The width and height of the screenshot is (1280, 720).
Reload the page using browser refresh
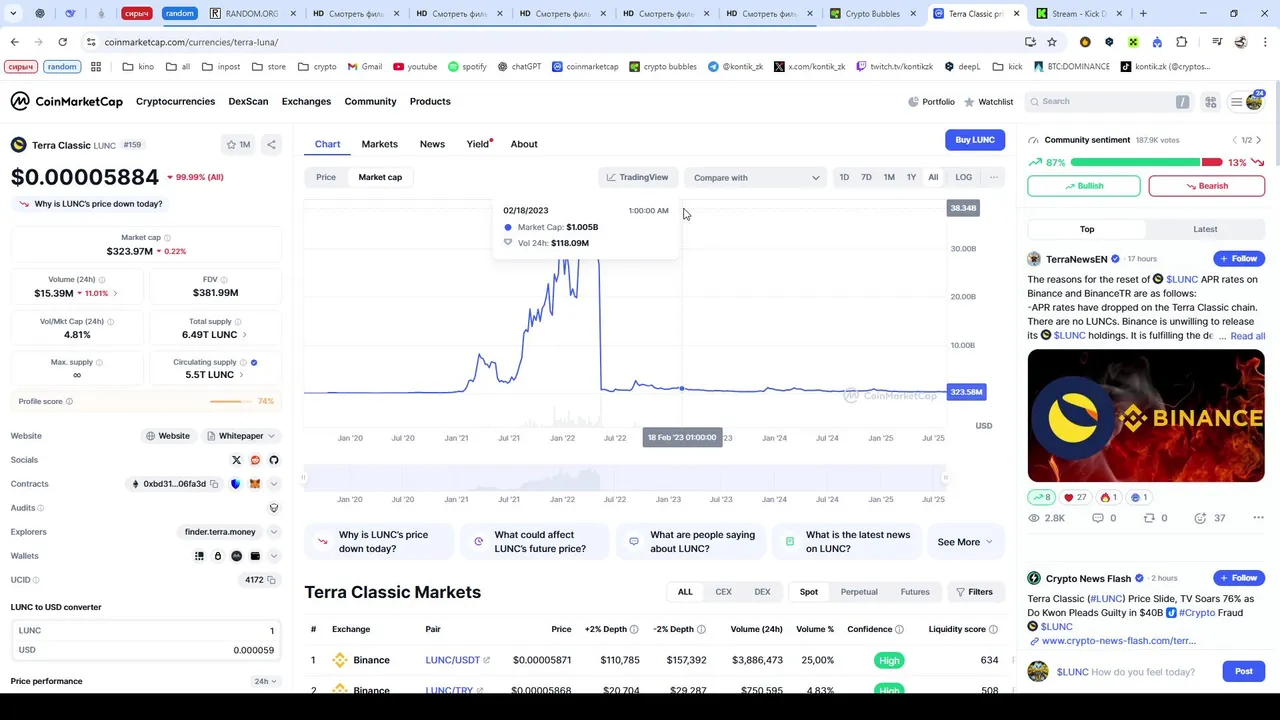click(62, 42)
